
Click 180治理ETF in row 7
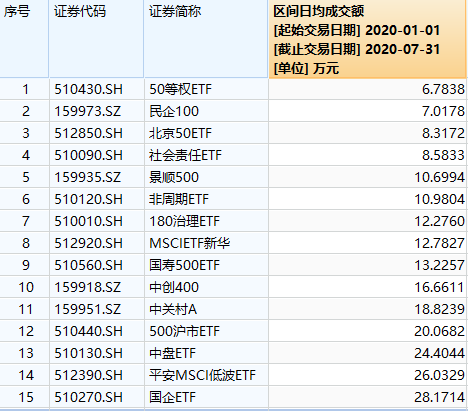pyautogui.click(x=206, y=221)
